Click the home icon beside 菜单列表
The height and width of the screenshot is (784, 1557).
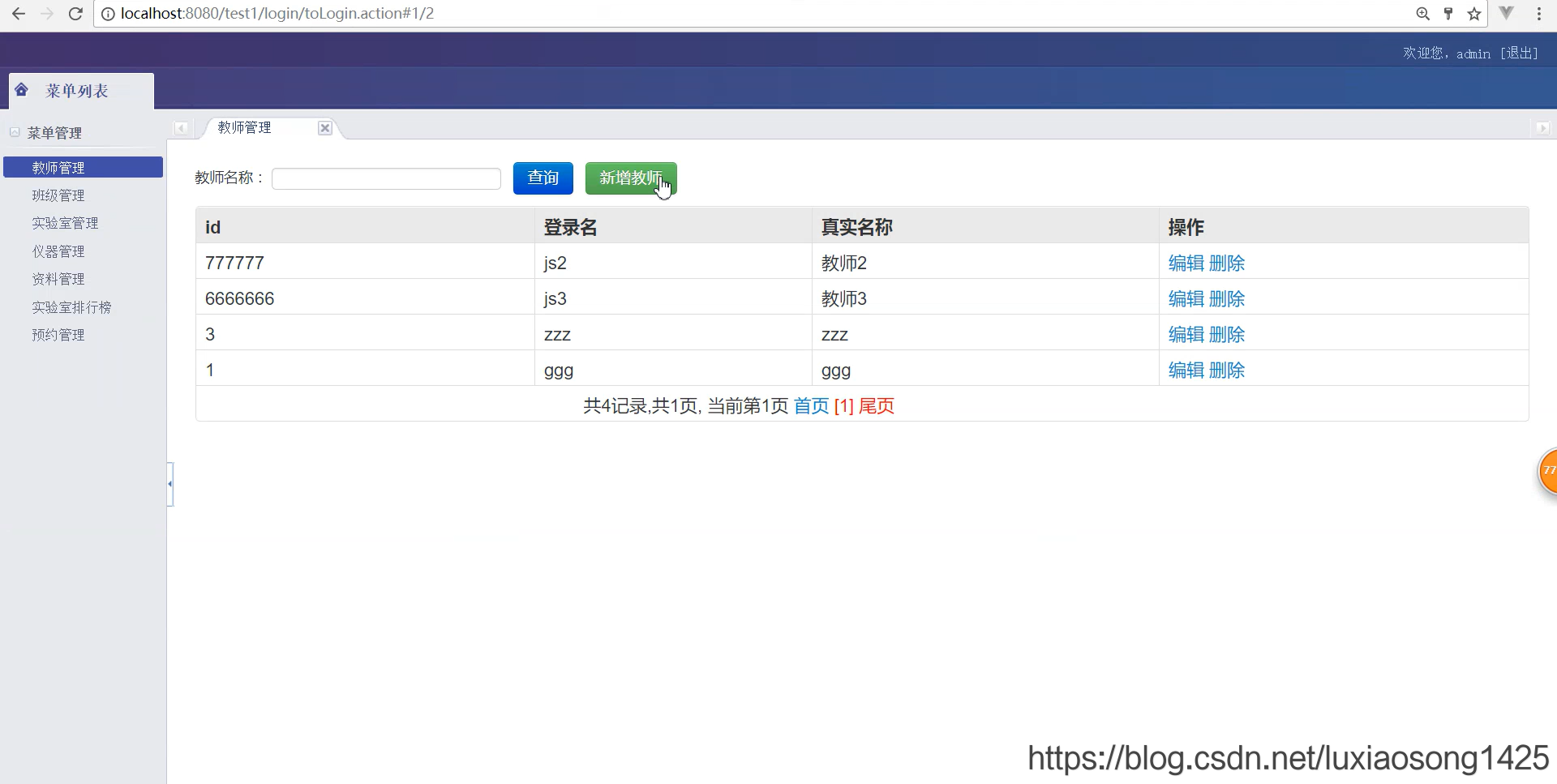(x=22, y=90)
